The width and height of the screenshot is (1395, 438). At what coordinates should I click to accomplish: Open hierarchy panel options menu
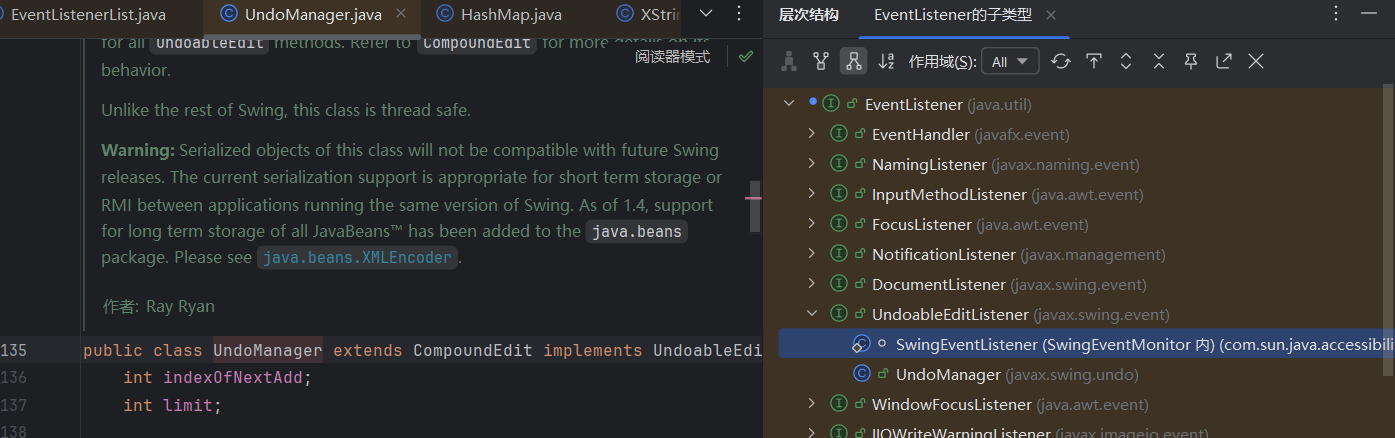pos(1337,14)
